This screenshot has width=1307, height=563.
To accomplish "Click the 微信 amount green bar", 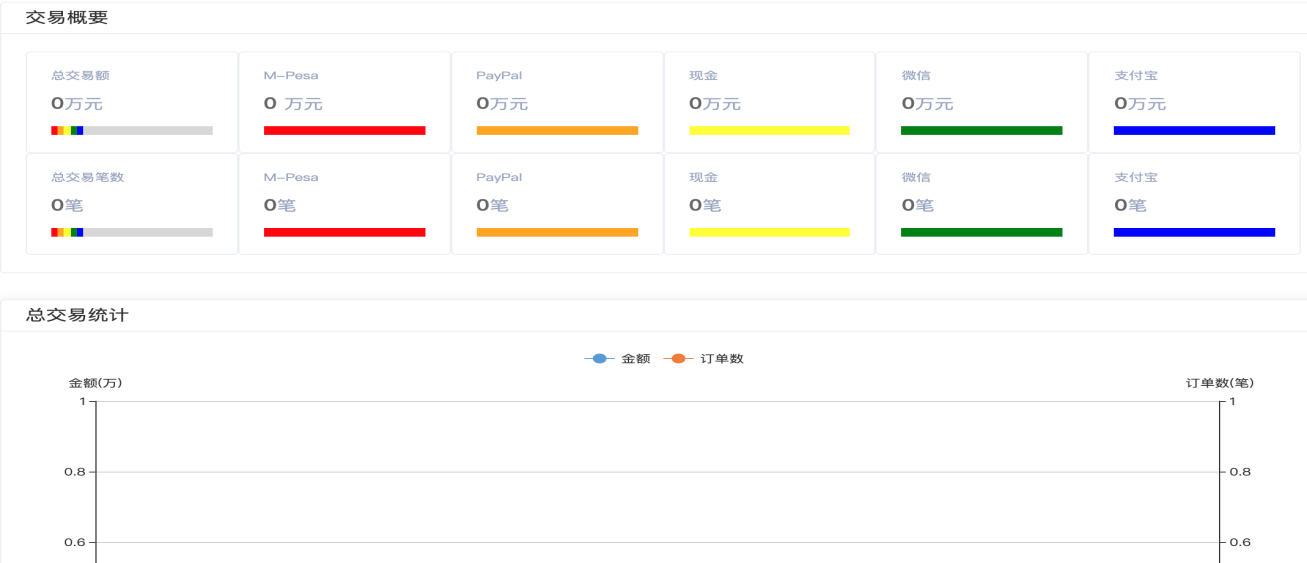I will (x=981, y=130).
